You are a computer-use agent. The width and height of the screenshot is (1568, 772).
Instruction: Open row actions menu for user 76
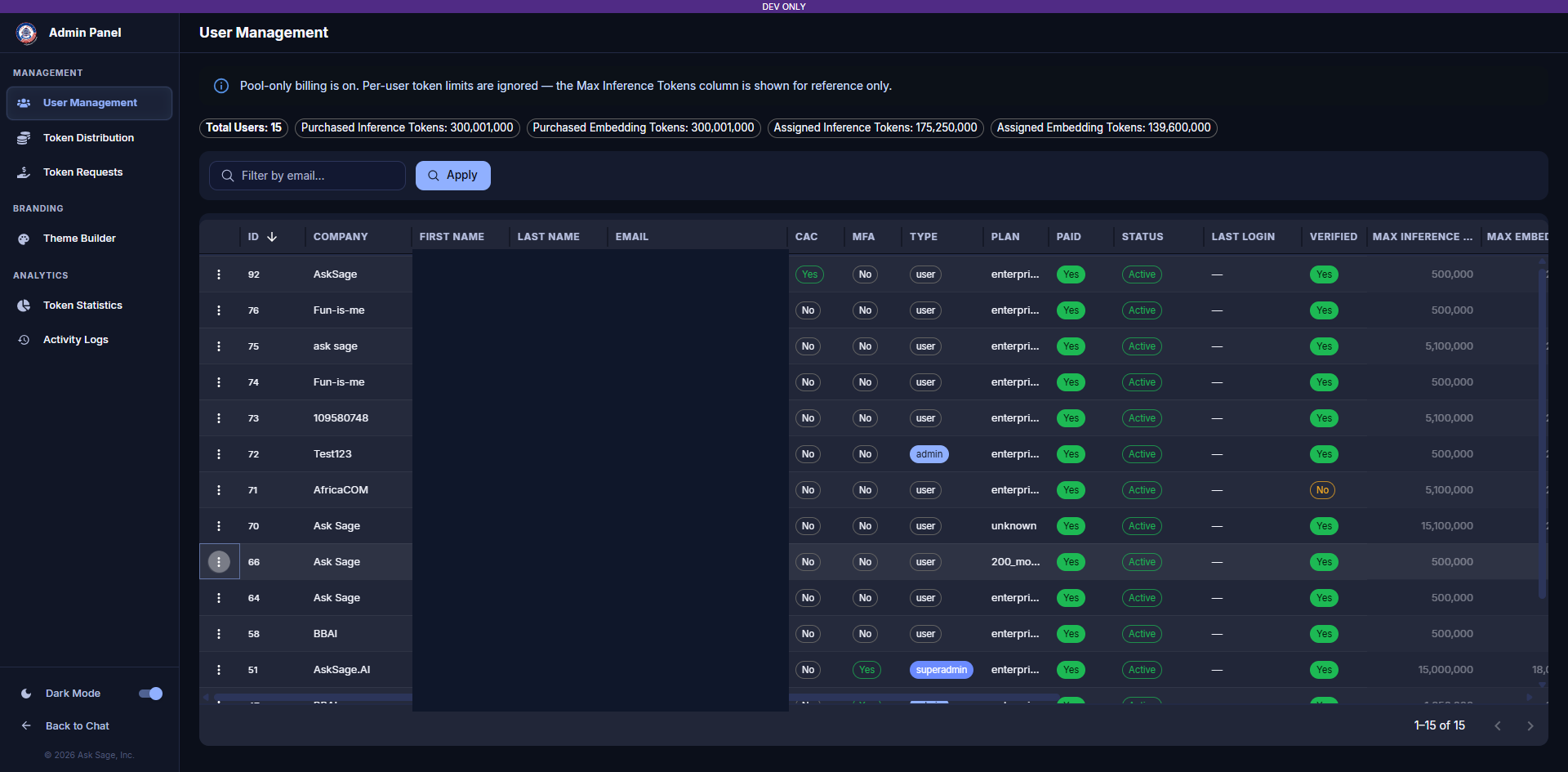point(219,310)
